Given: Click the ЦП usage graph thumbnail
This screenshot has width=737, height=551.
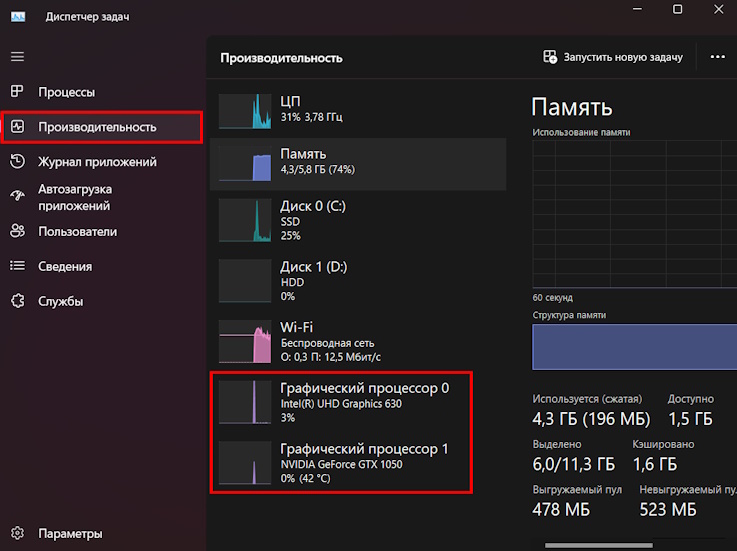Looking at the screenshot, I should [245, 111].
